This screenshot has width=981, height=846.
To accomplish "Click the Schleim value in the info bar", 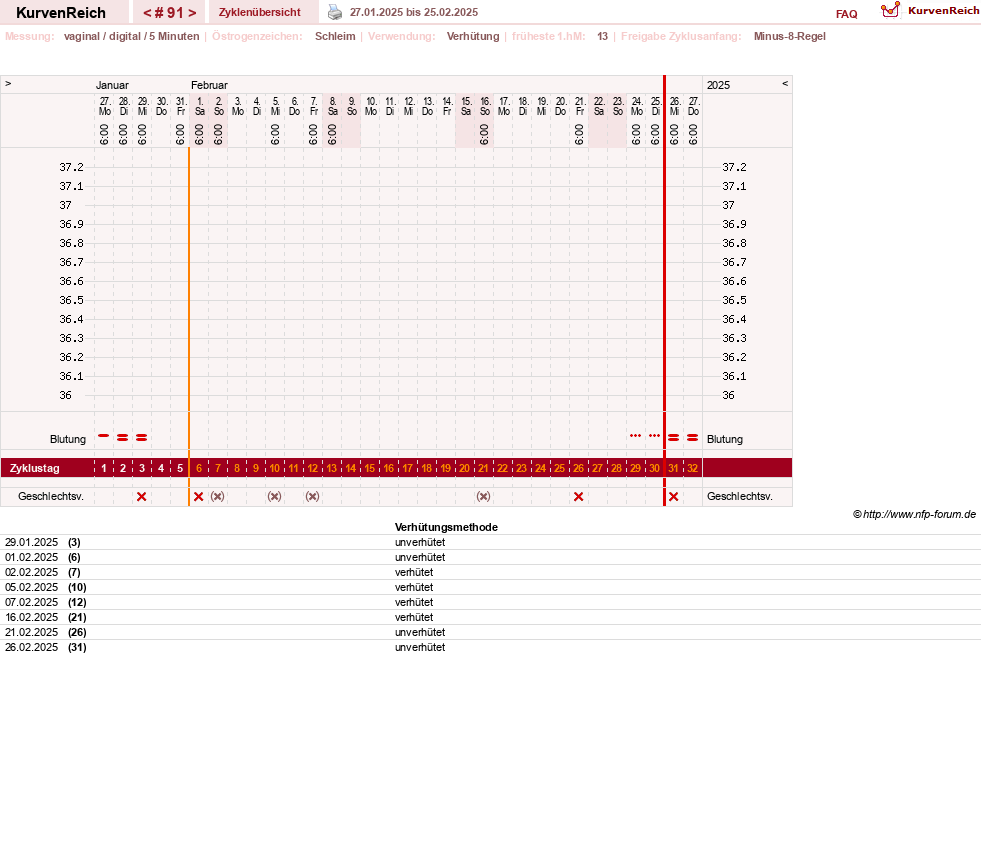I will click(335, 36).
